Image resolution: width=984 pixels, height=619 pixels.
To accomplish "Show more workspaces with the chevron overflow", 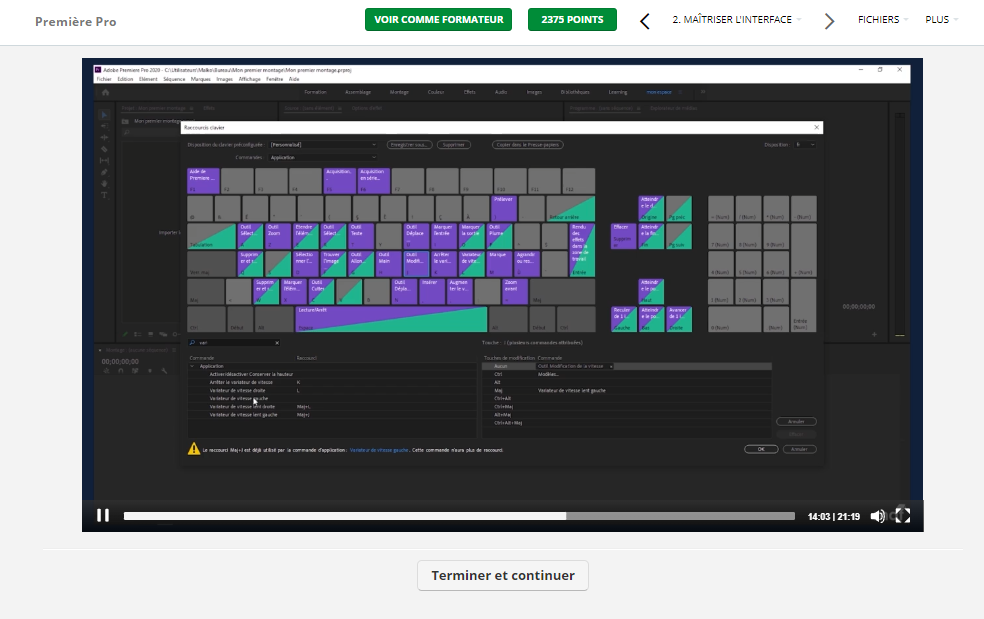I will point(703,92).
